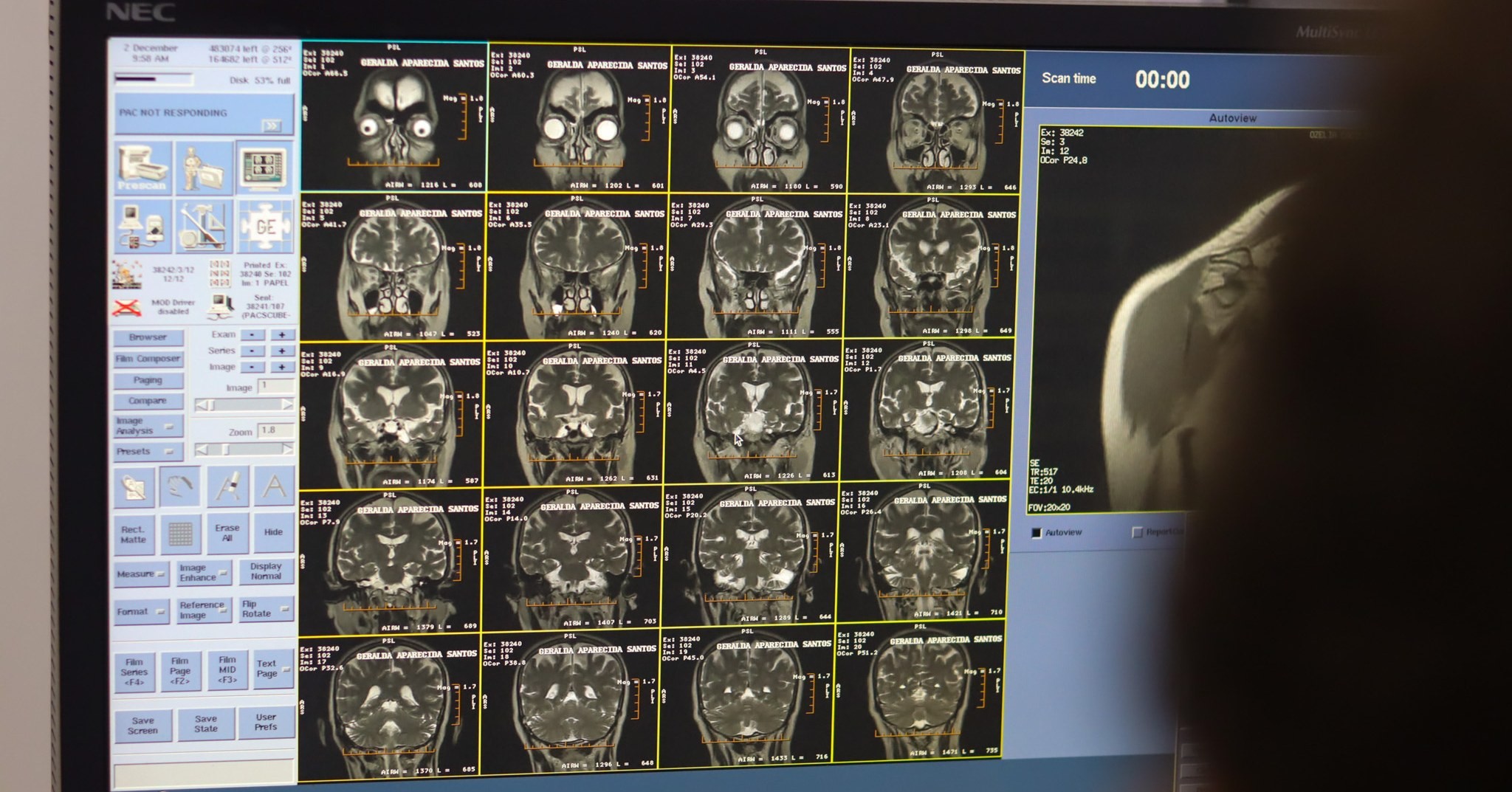Toggle the Autoview checkbox
Image resolution: width=1512 pixels, height=792 pixels.
(1037, 533)
